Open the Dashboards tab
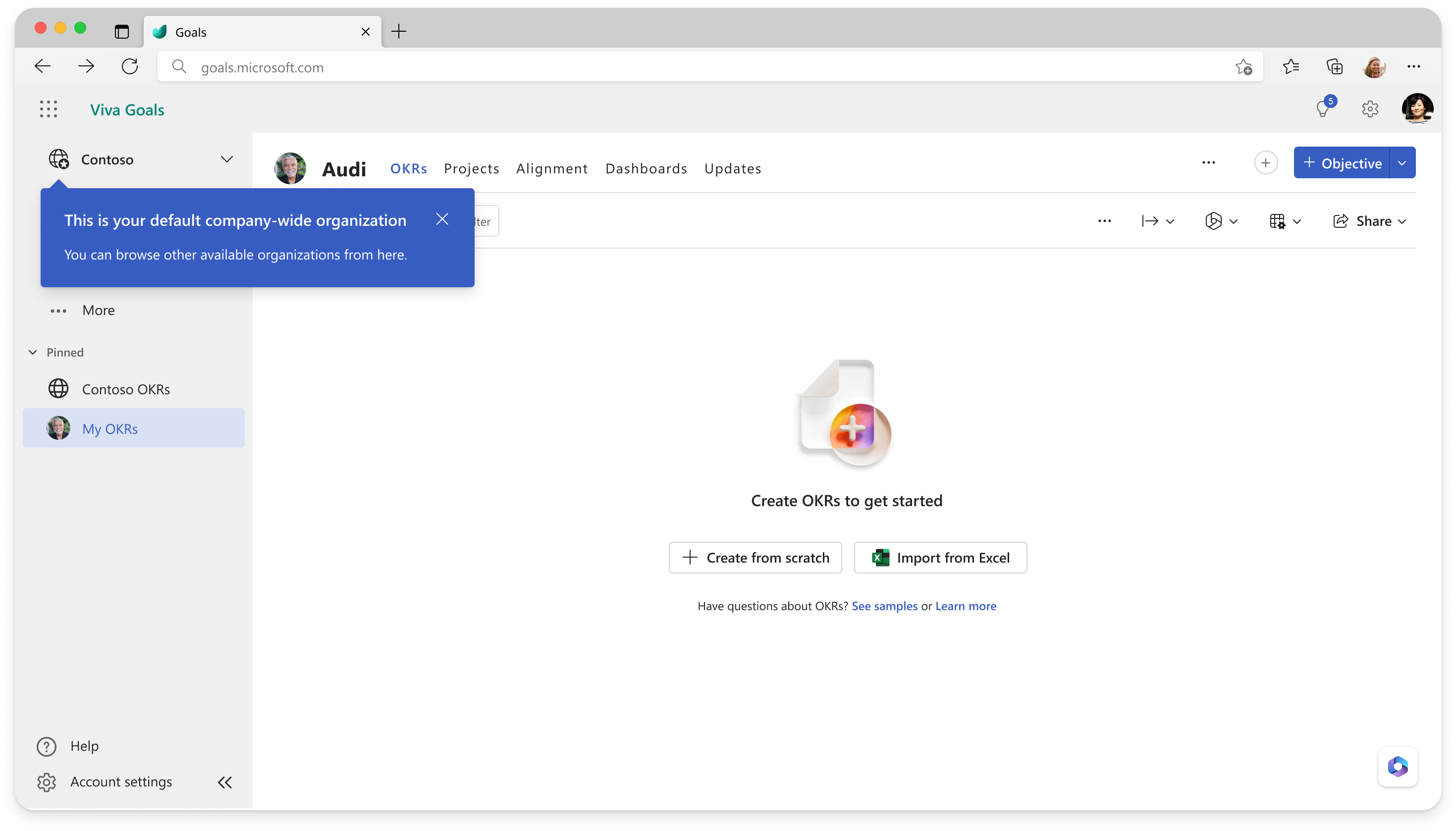 [646, 168]
